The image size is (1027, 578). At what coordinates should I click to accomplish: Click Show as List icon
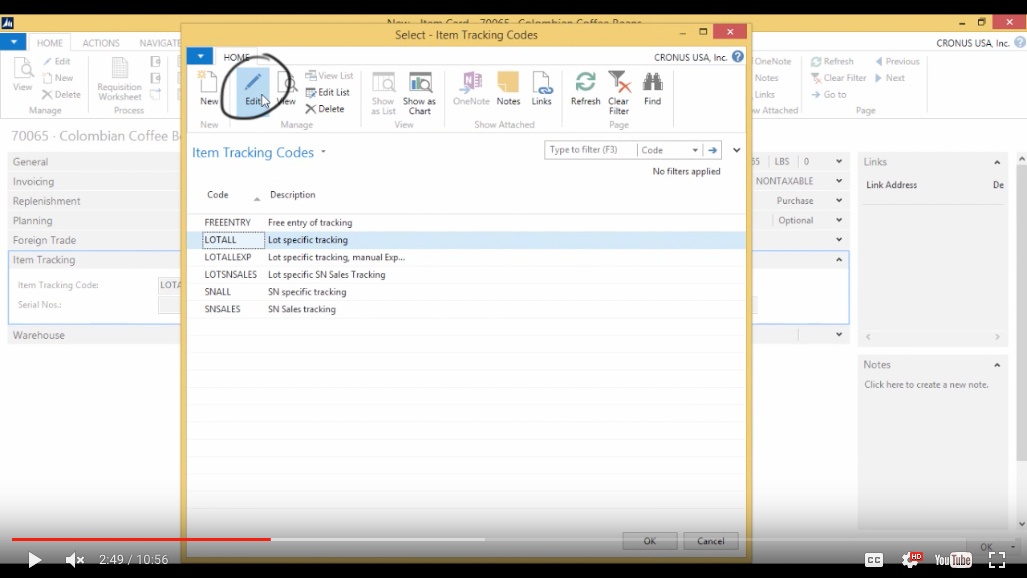[383, 93]
